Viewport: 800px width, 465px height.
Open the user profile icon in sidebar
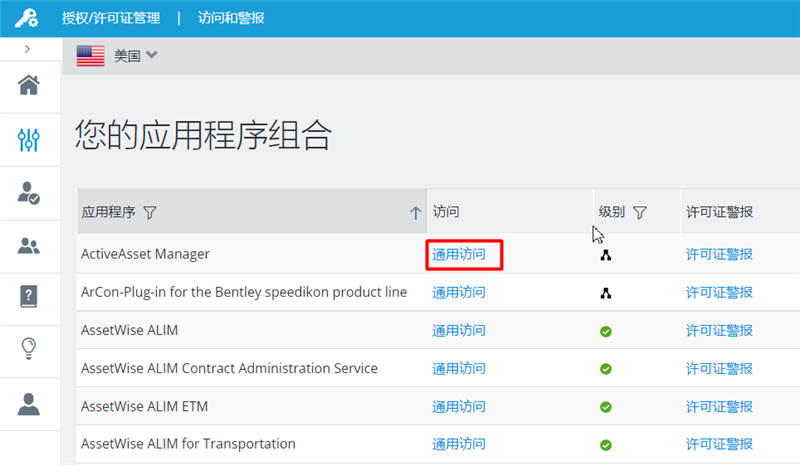coord(29,403)
